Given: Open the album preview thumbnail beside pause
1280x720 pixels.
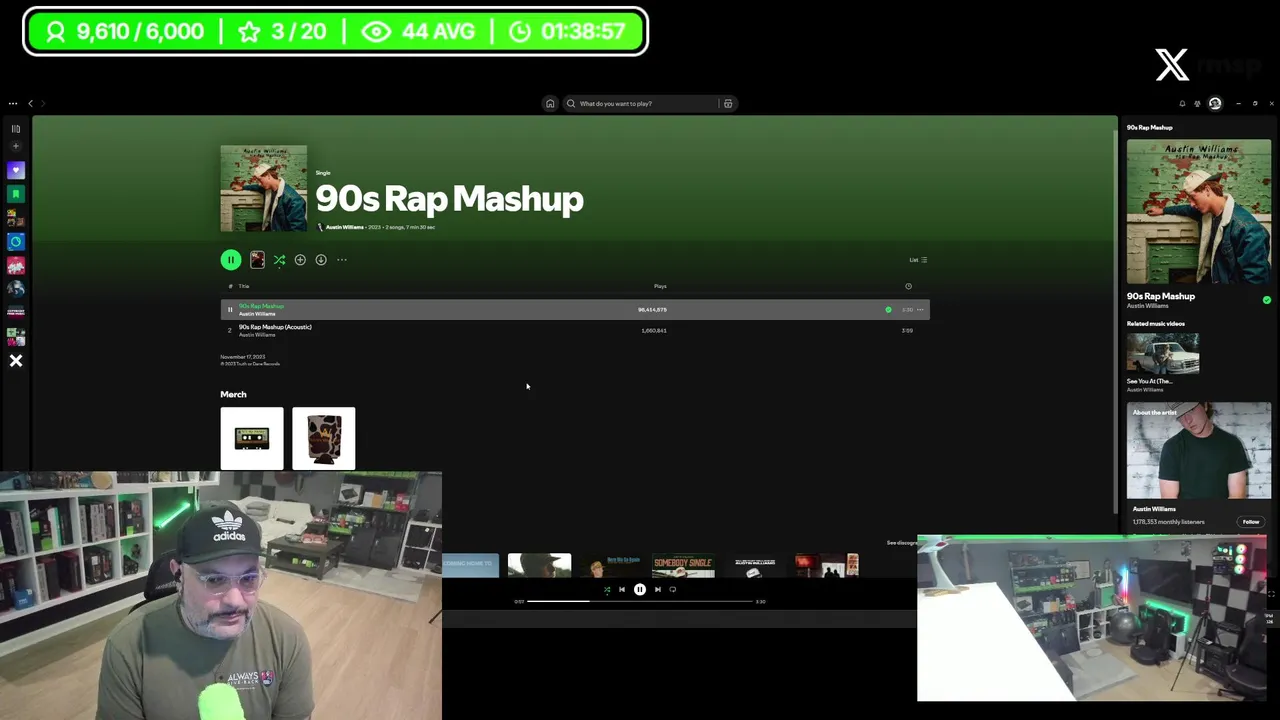Looking at the screenshot, I should [257, 260].
